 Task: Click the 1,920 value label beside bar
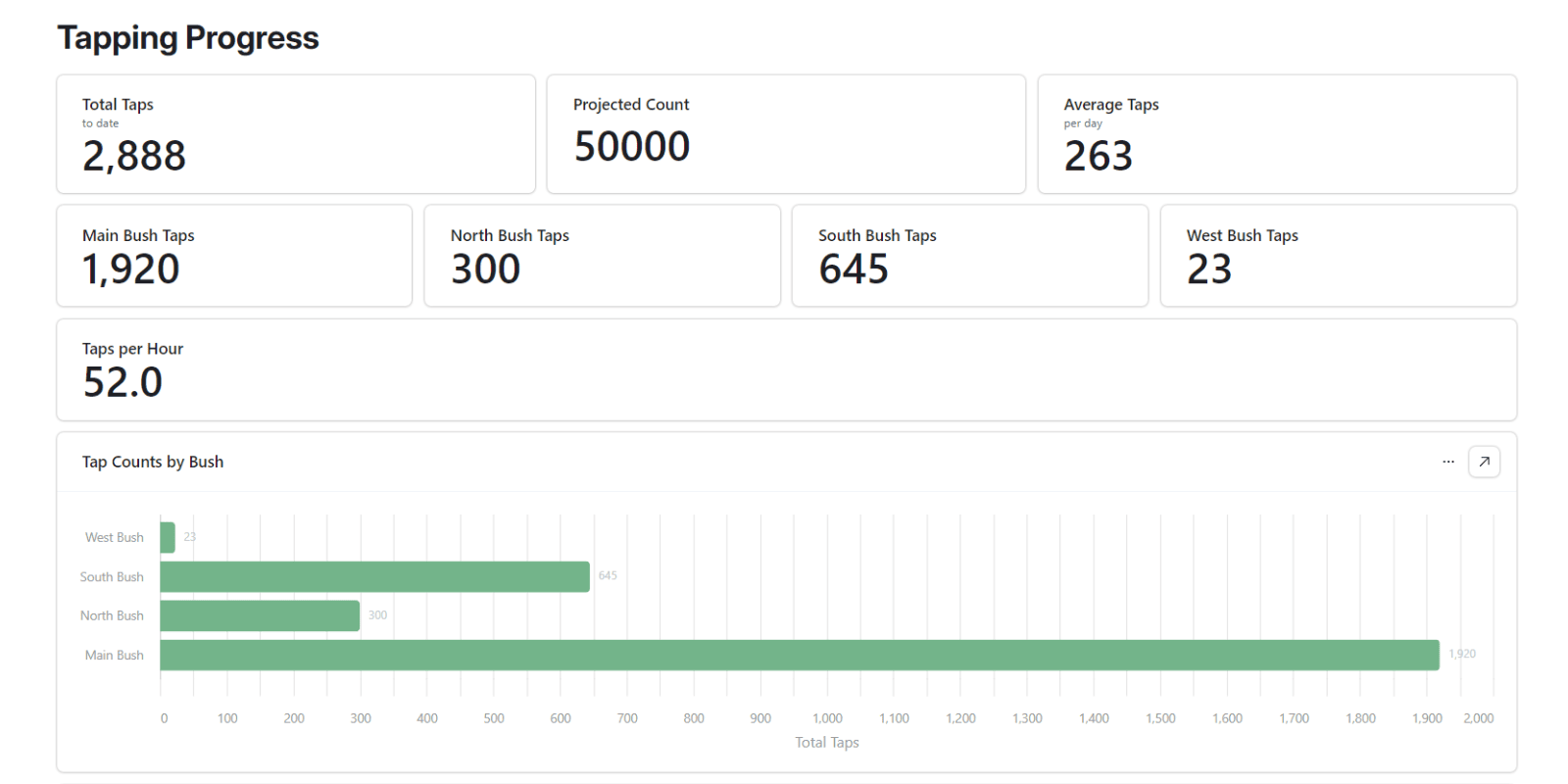pos(1461,654)
